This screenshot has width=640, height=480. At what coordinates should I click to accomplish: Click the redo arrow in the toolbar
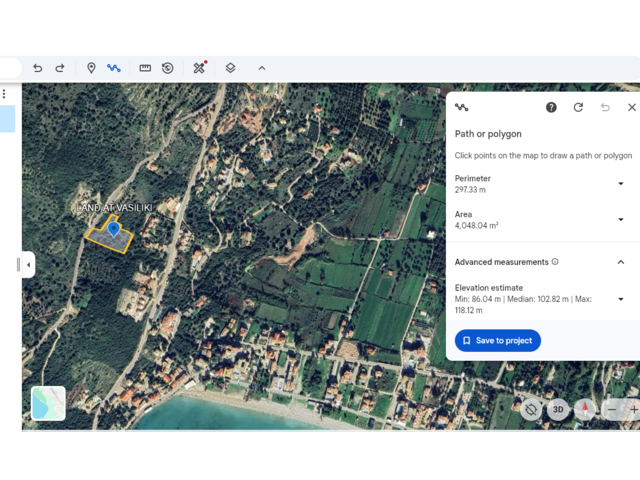(60, 68)
